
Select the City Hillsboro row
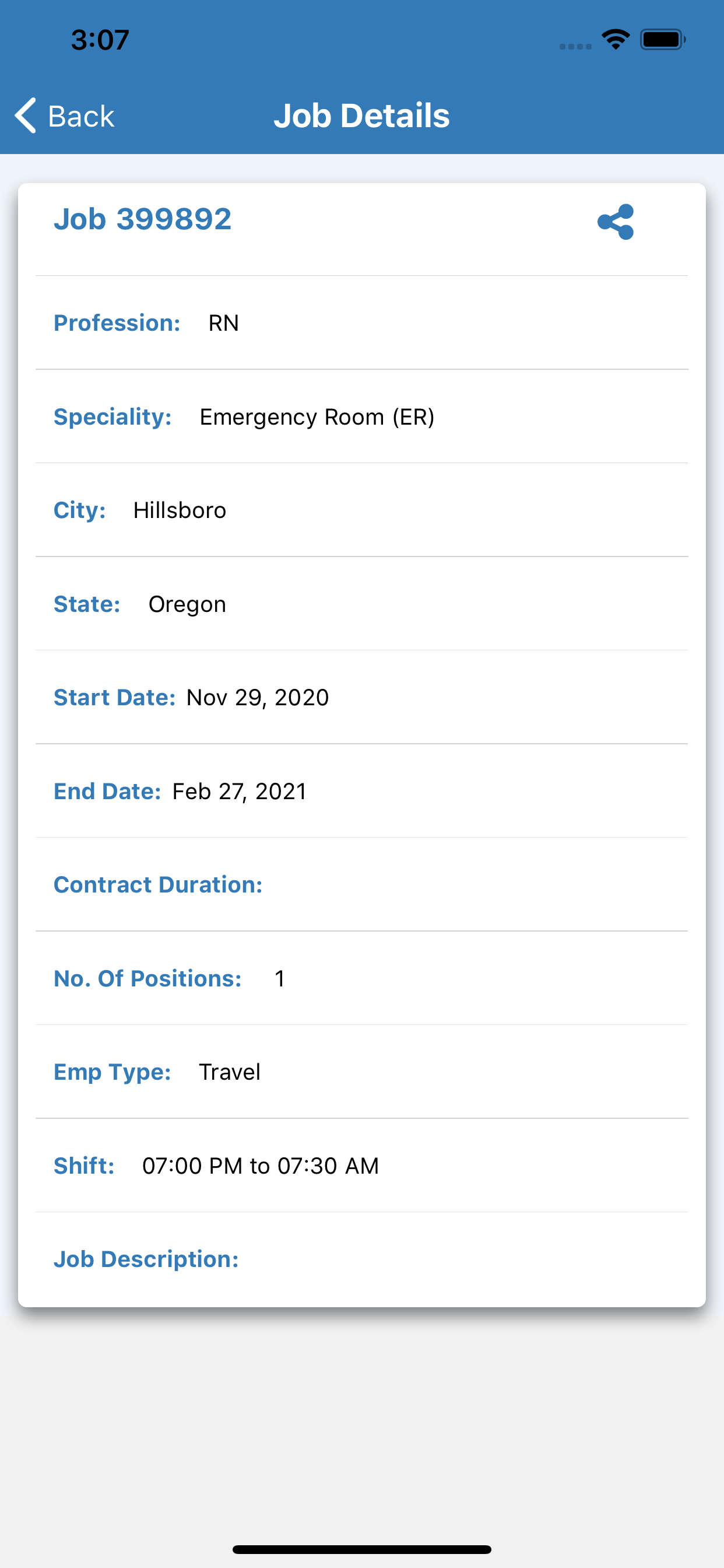[361, 510]
